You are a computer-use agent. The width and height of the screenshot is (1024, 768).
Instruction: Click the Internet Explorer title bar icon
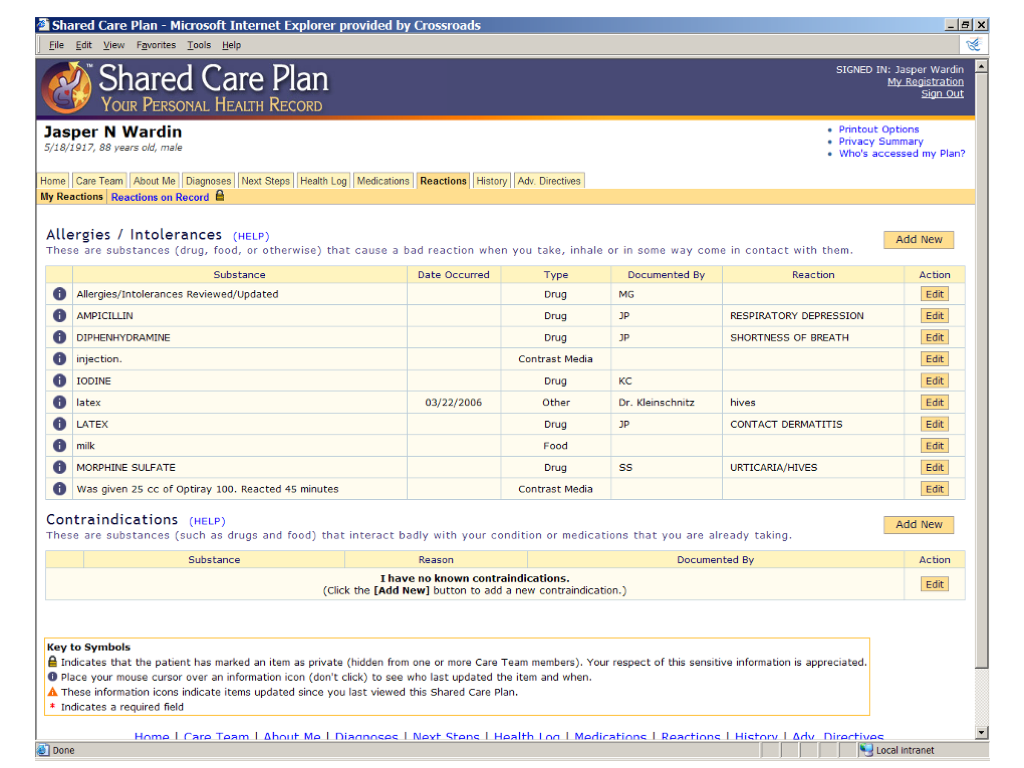[x=44, y=25]
